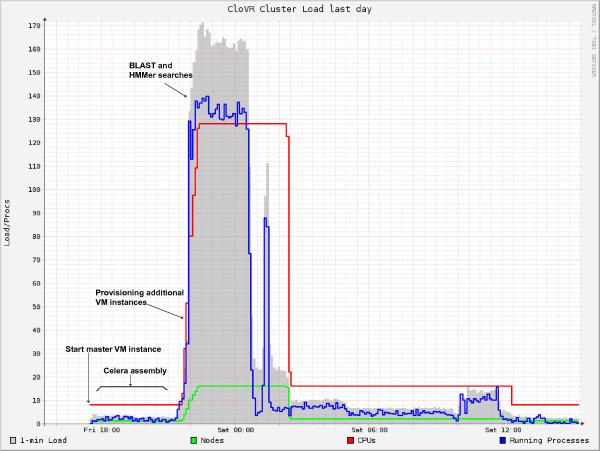The width and height of the screenshot is (600, 451).
Task: Click the "Fri 18:00" time axis label
Action: pos(103,430)
